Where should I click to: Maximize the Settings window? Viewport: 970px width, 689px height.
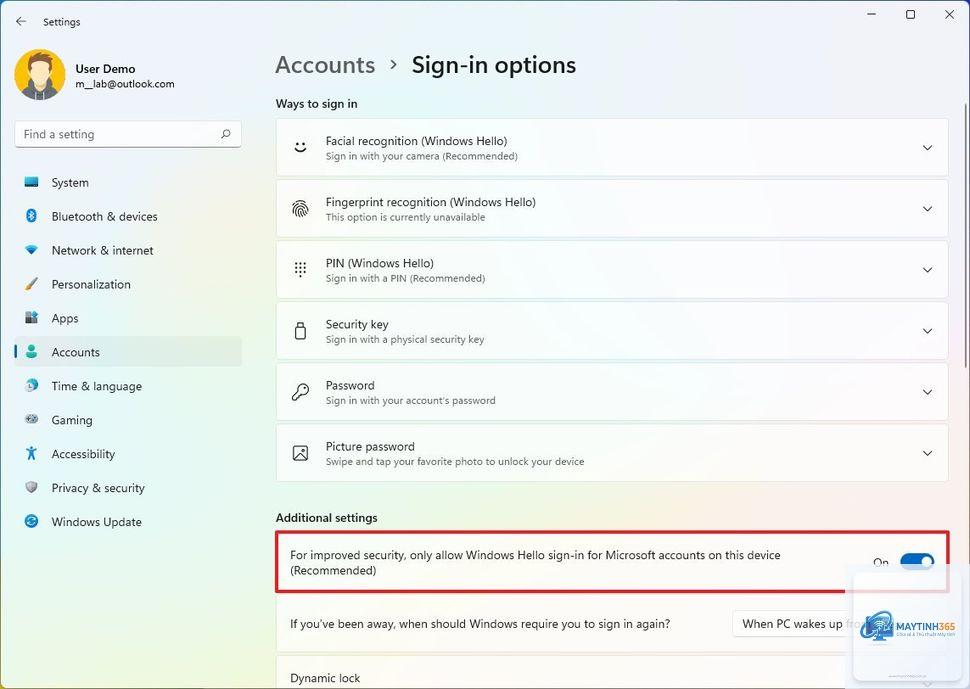click(x=911, y=14)
